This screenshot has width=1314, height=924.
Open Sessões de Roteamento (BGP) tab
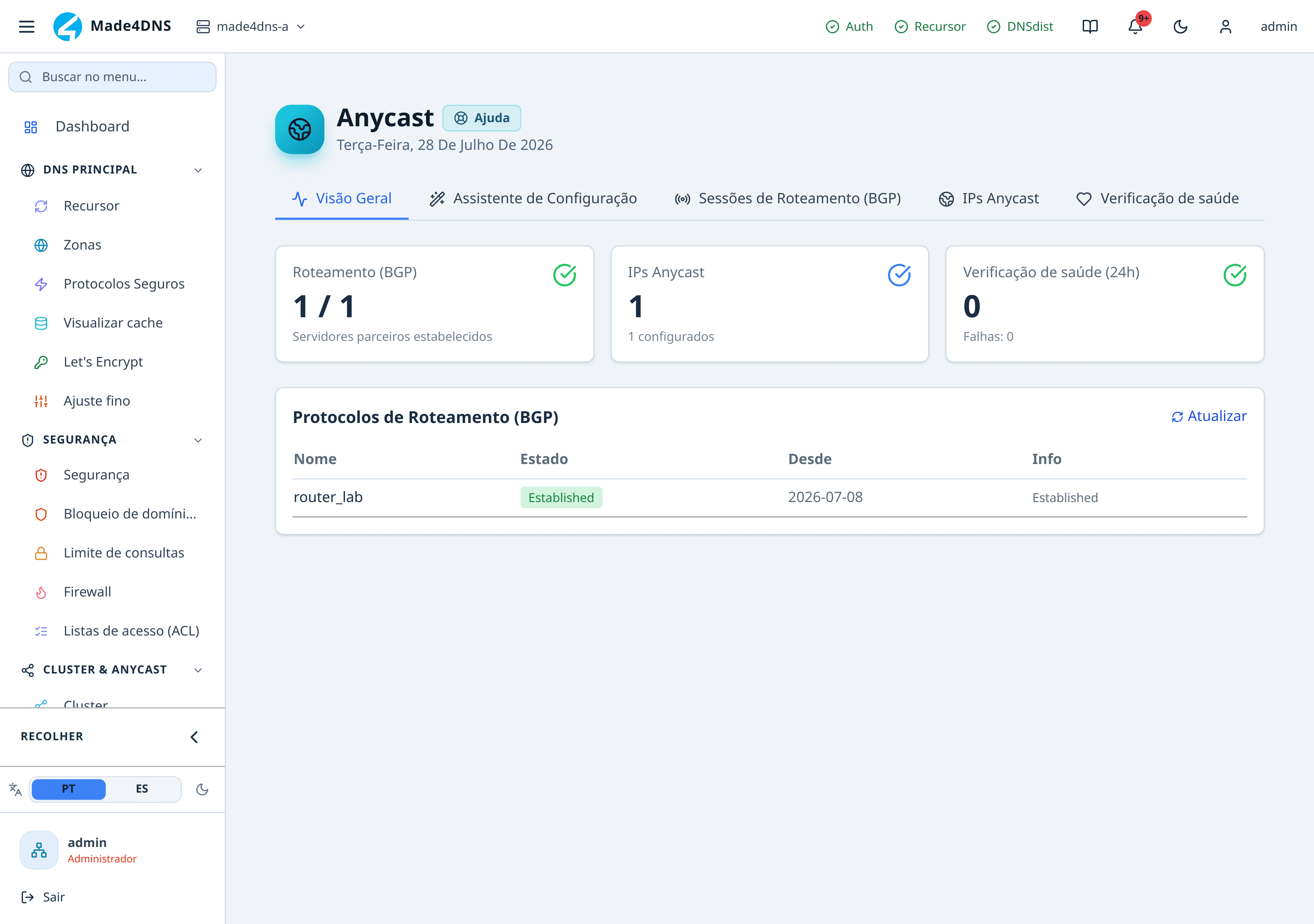787,198
